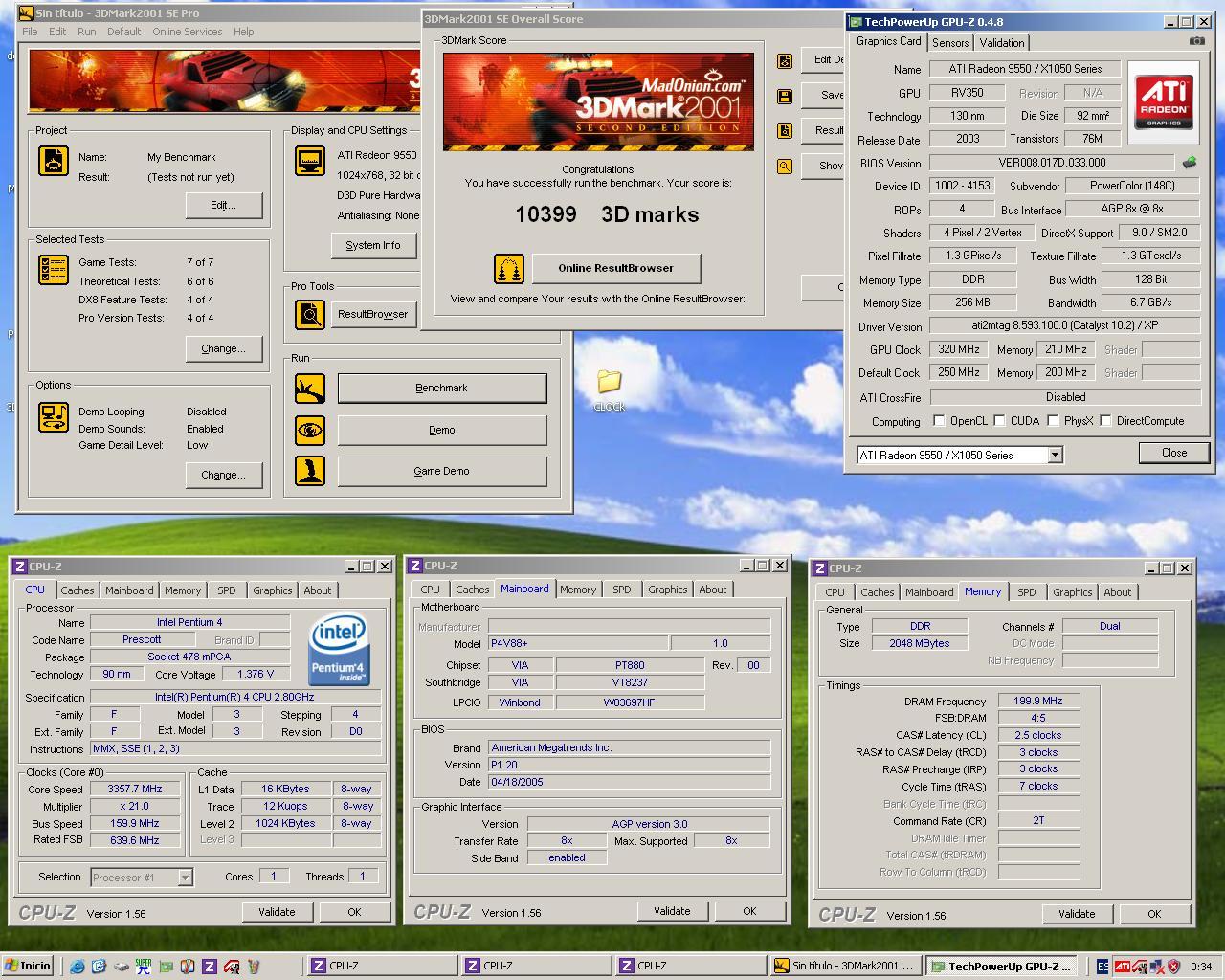Image resolution: width=1225 pixels, height=980 pixels.
Task: Click the ES language indicator in tray
Action: click(x=1103, y=967)
